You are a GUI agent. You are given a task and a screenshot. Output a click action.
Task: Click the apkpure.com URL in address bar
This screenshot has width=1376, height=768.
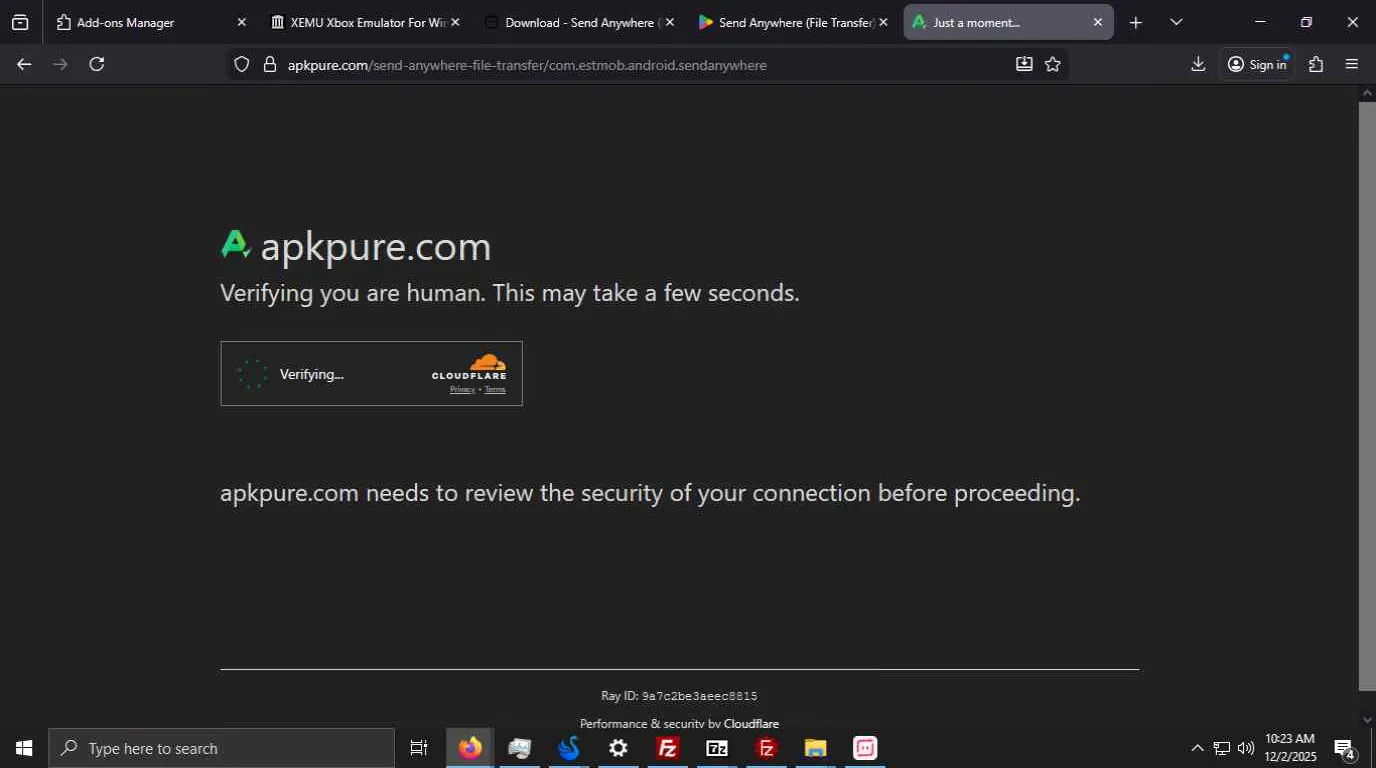[527, 65]
